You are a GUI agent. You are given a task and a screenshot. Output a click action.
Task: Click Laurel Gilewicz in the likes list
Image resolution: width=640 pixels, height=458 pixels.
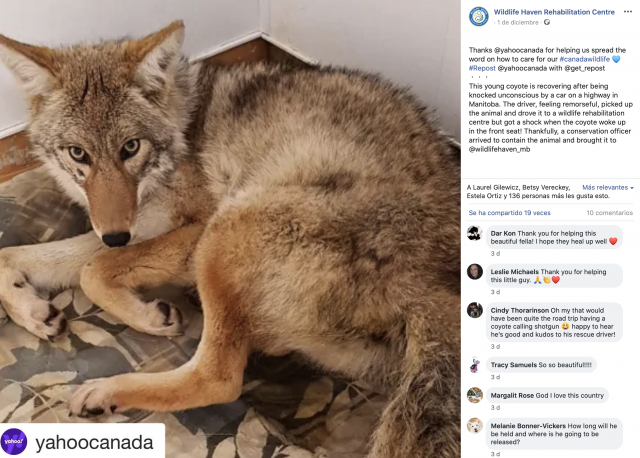pyautogui.click(x=501, y=187)
